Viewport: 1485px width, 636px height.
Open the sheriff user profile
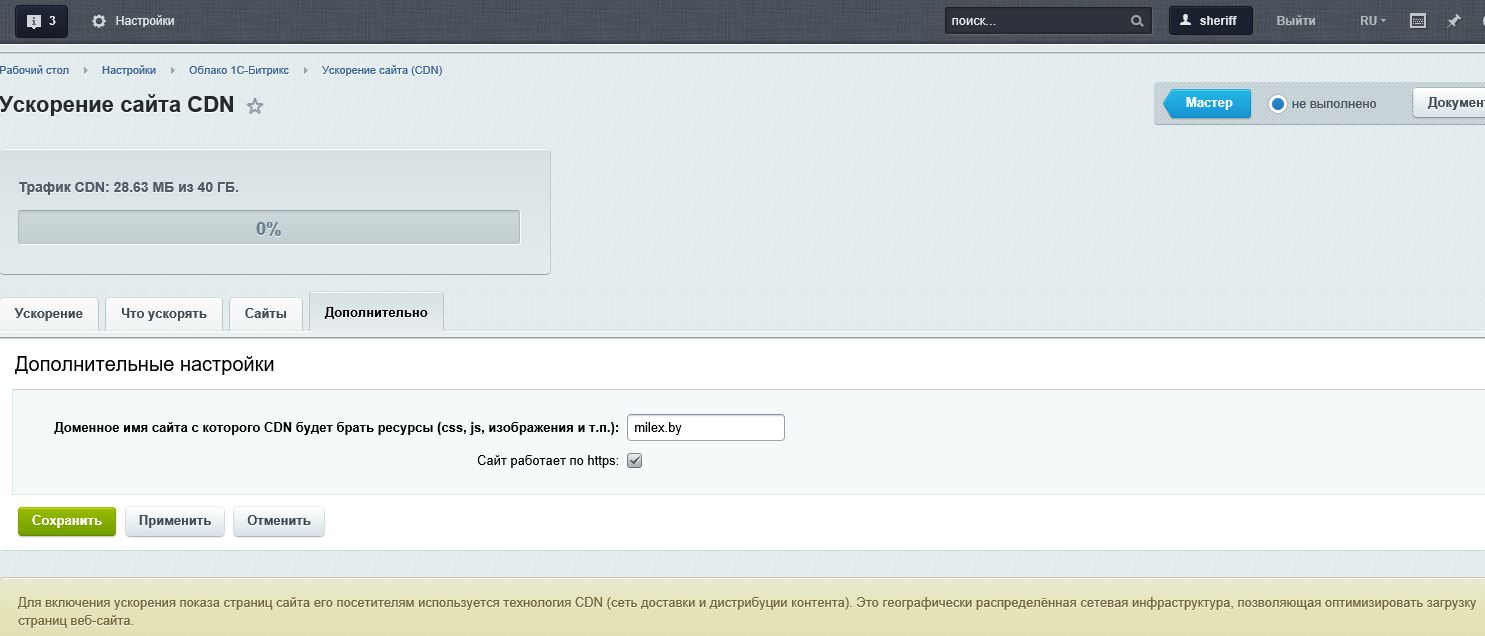1210,21
